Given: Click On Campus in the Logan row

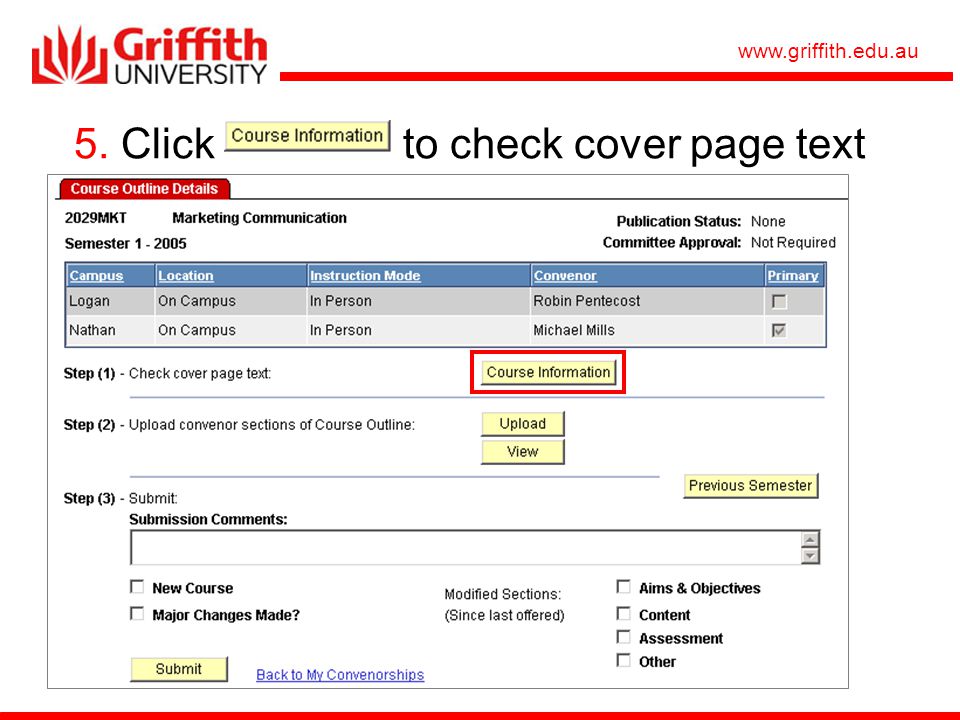Looking at the screenshot, I should (x=197, y=301).
